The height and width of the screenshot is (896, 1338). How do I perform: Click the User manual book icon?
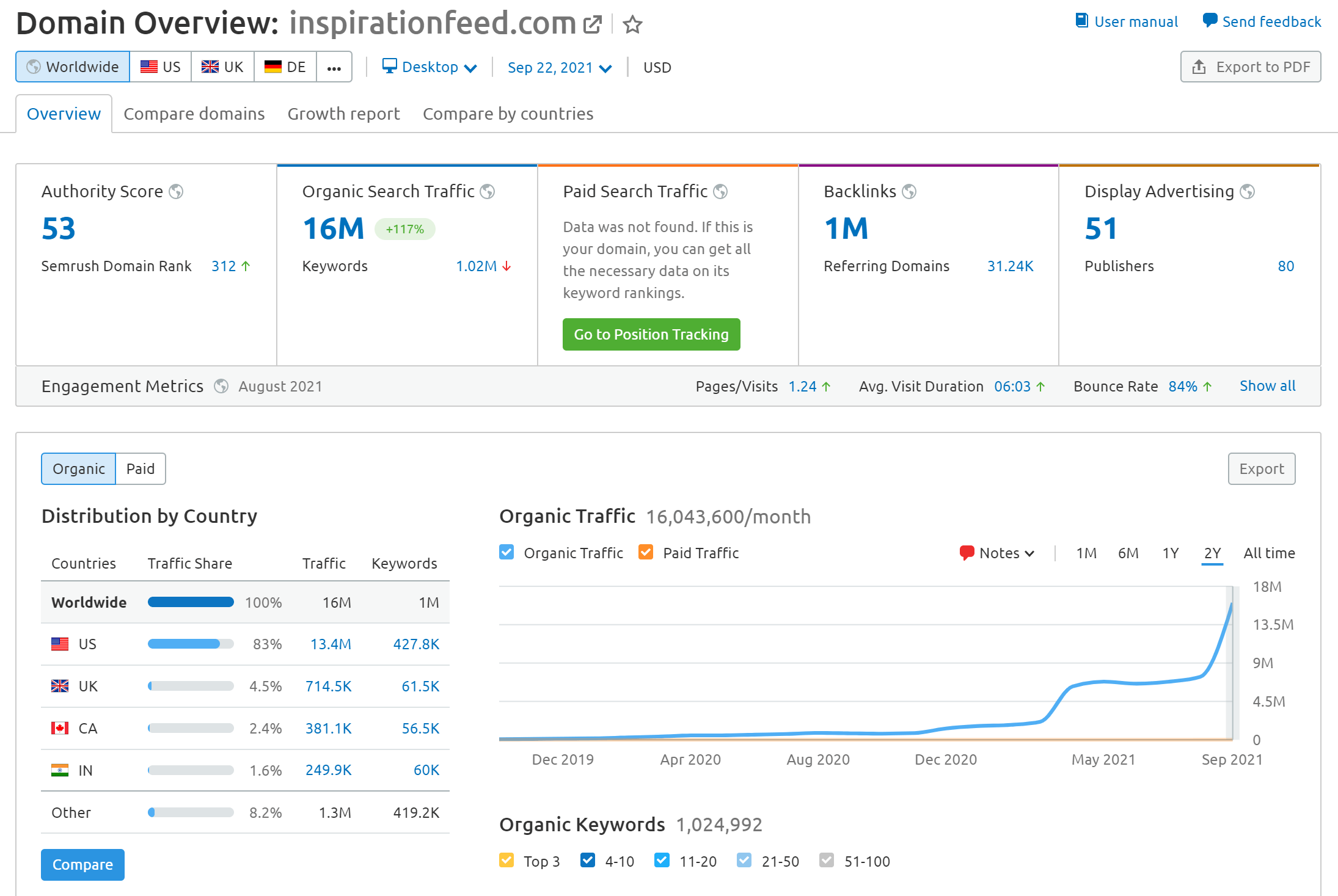pos(1081,21)
